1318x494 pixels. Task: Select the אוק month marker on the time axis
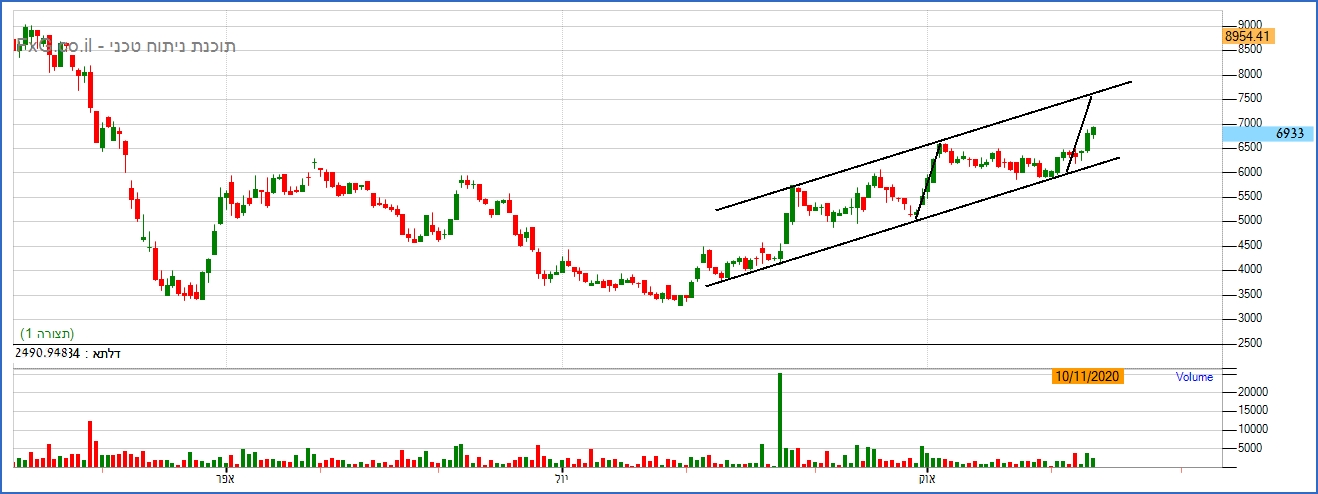(928, 480)
